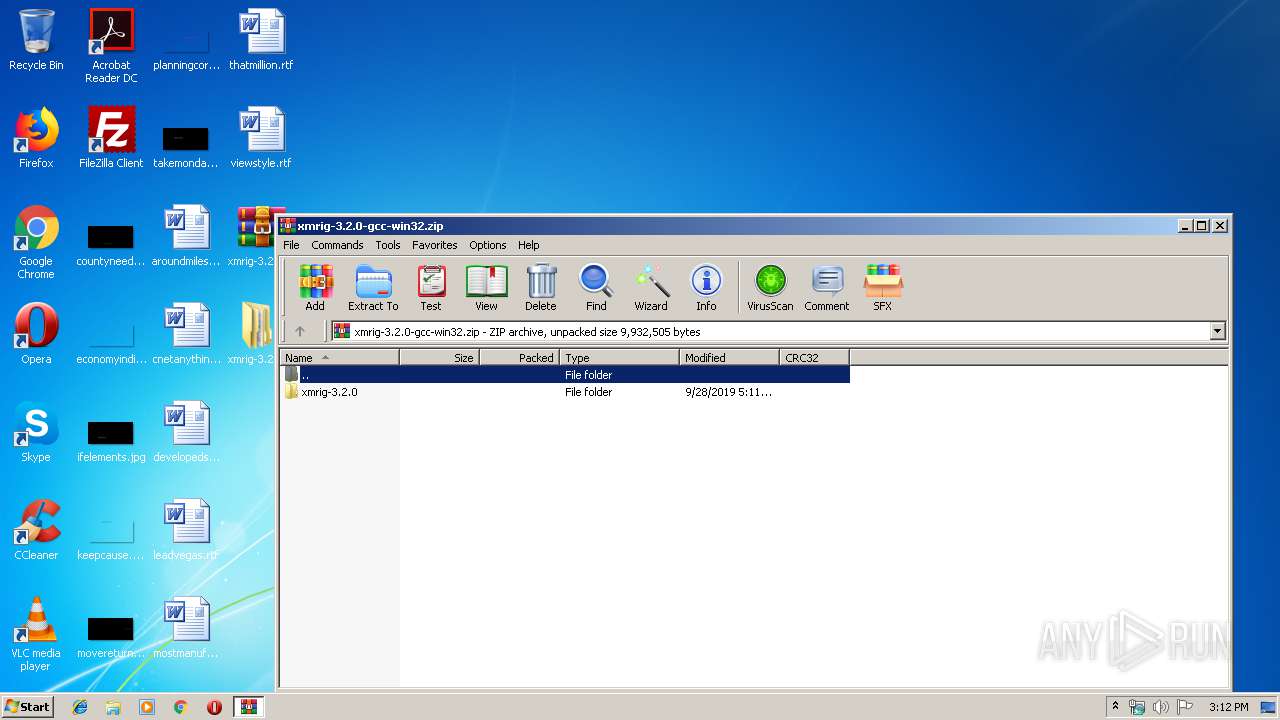Click the Delete toolbar icon
The height and width of the screenshot is (720, 1280).
point(540,288)
